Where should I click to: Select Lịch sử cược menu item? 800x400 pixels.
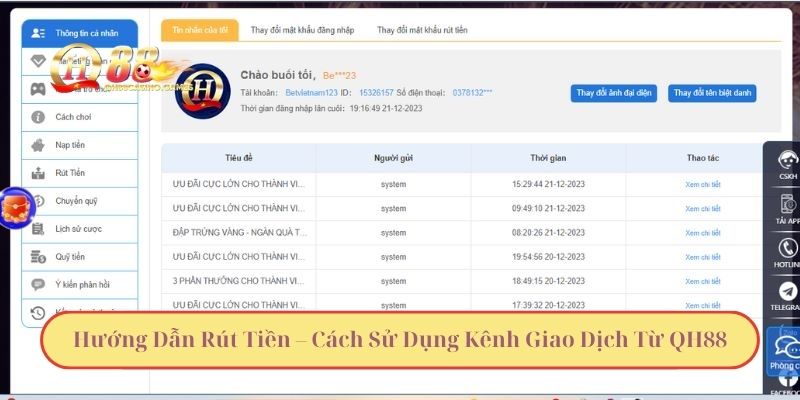[x=79, y=229]
